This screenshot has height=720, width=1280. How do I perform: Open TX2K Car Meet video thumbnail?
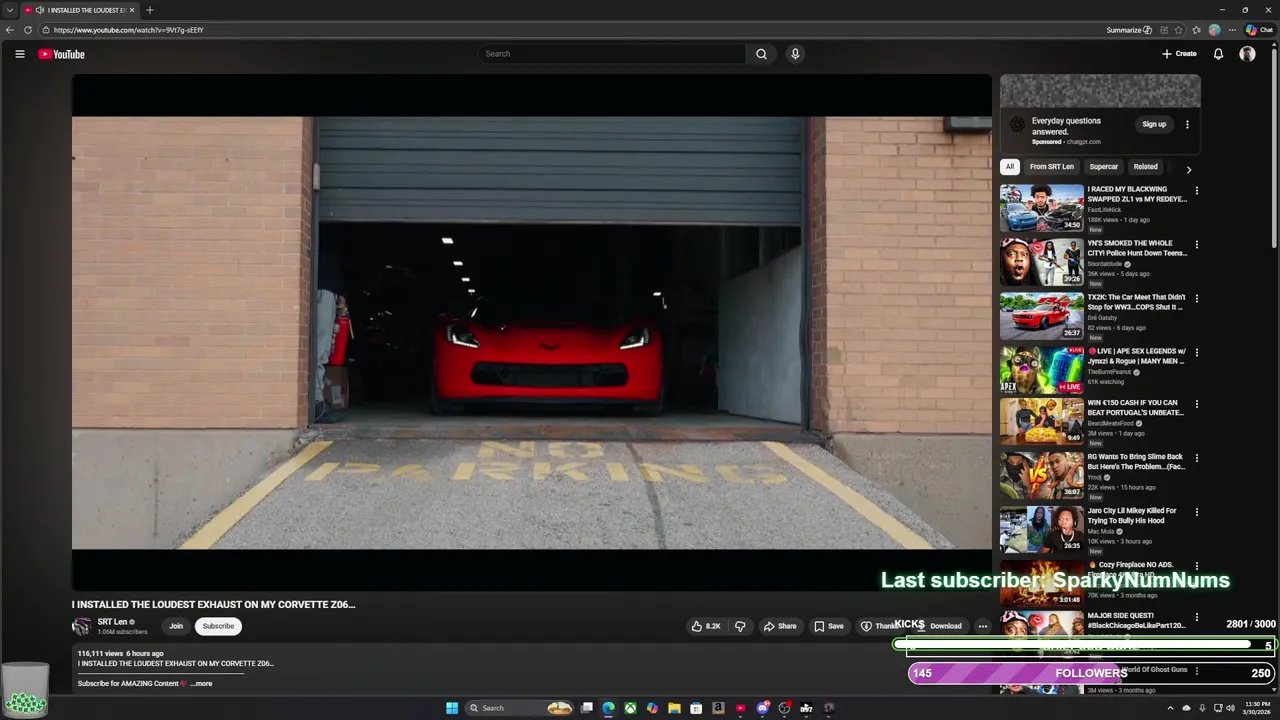pos(1042,316)
